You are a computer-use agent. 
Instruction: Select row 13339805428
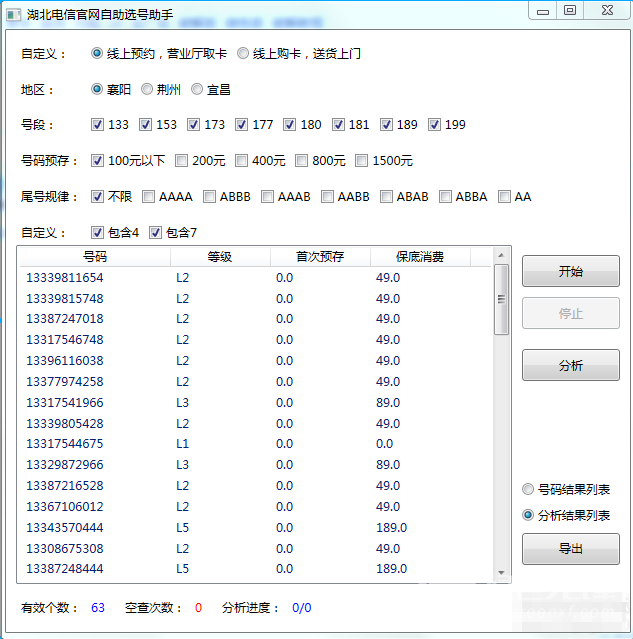[255, 423]
